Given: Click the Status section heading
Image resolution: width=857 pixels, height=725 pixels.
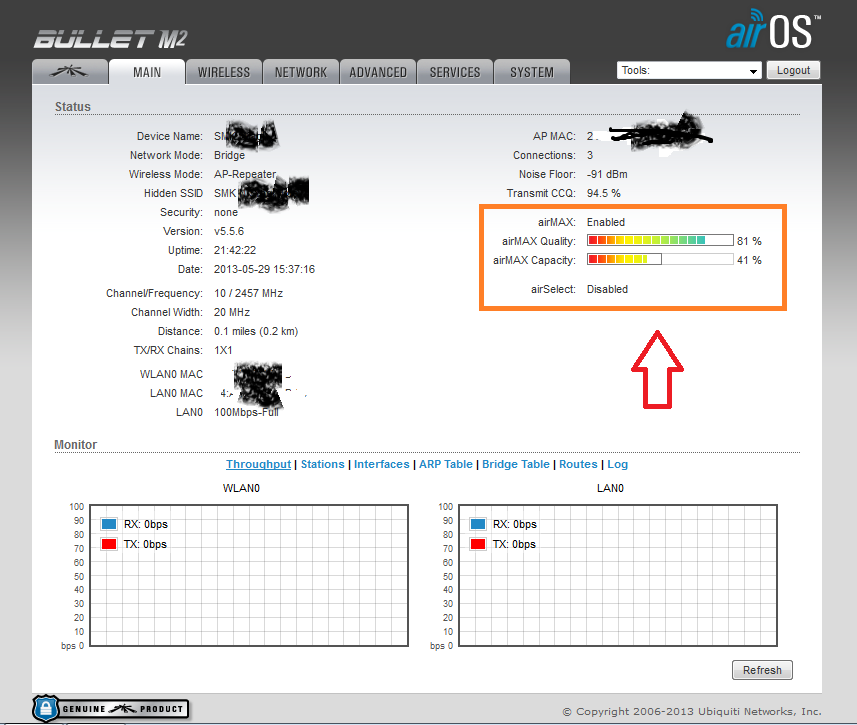Looking at the screenshot, I should pos(73,107).
